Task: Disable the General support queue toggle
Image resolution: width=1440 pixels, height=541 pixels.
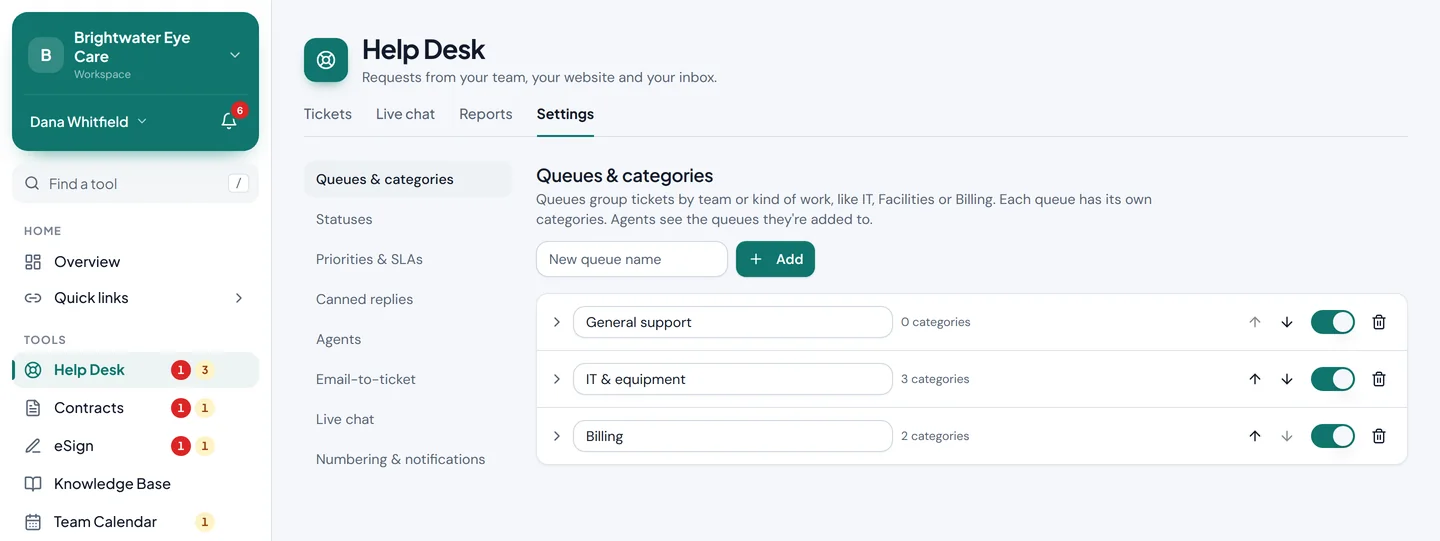Action: pos(1332,322)
